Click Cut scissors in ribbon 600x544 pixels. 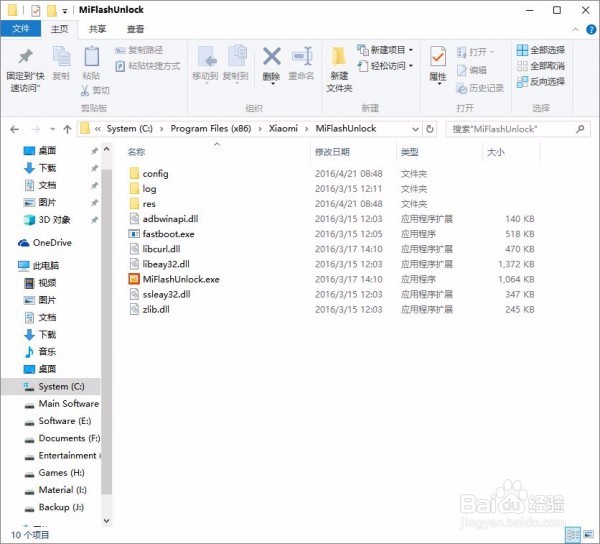[x=95, y=90]
